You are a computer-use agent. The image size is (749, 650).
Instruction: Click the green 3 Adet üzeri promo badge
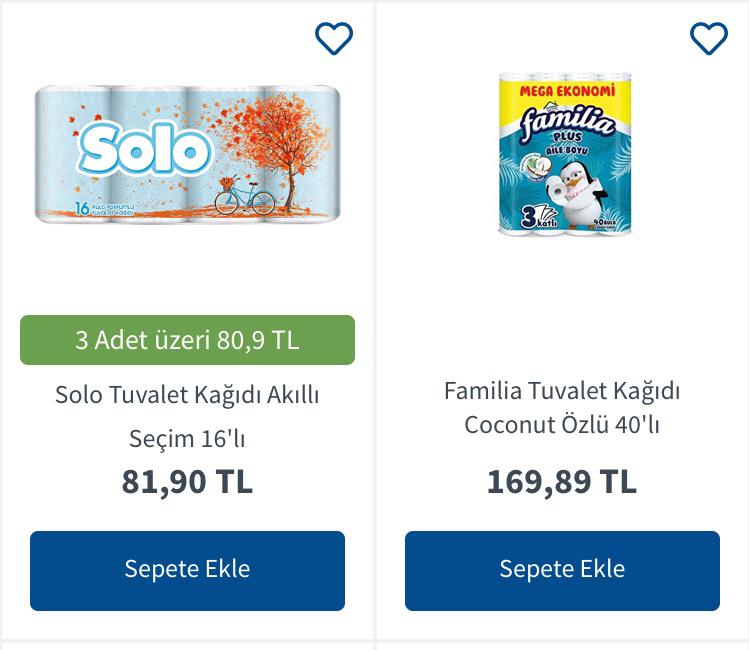[x=187, y=340]
